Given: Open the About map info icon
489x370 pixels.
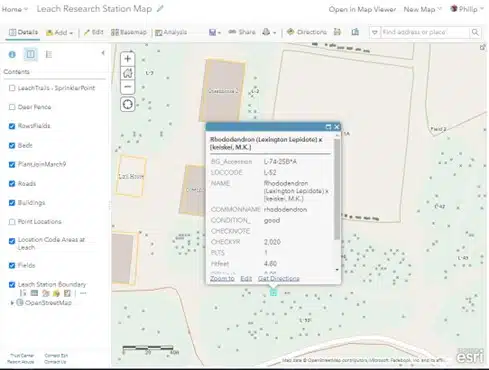Looking at the screenshot, I should click(x=12, y=54).
